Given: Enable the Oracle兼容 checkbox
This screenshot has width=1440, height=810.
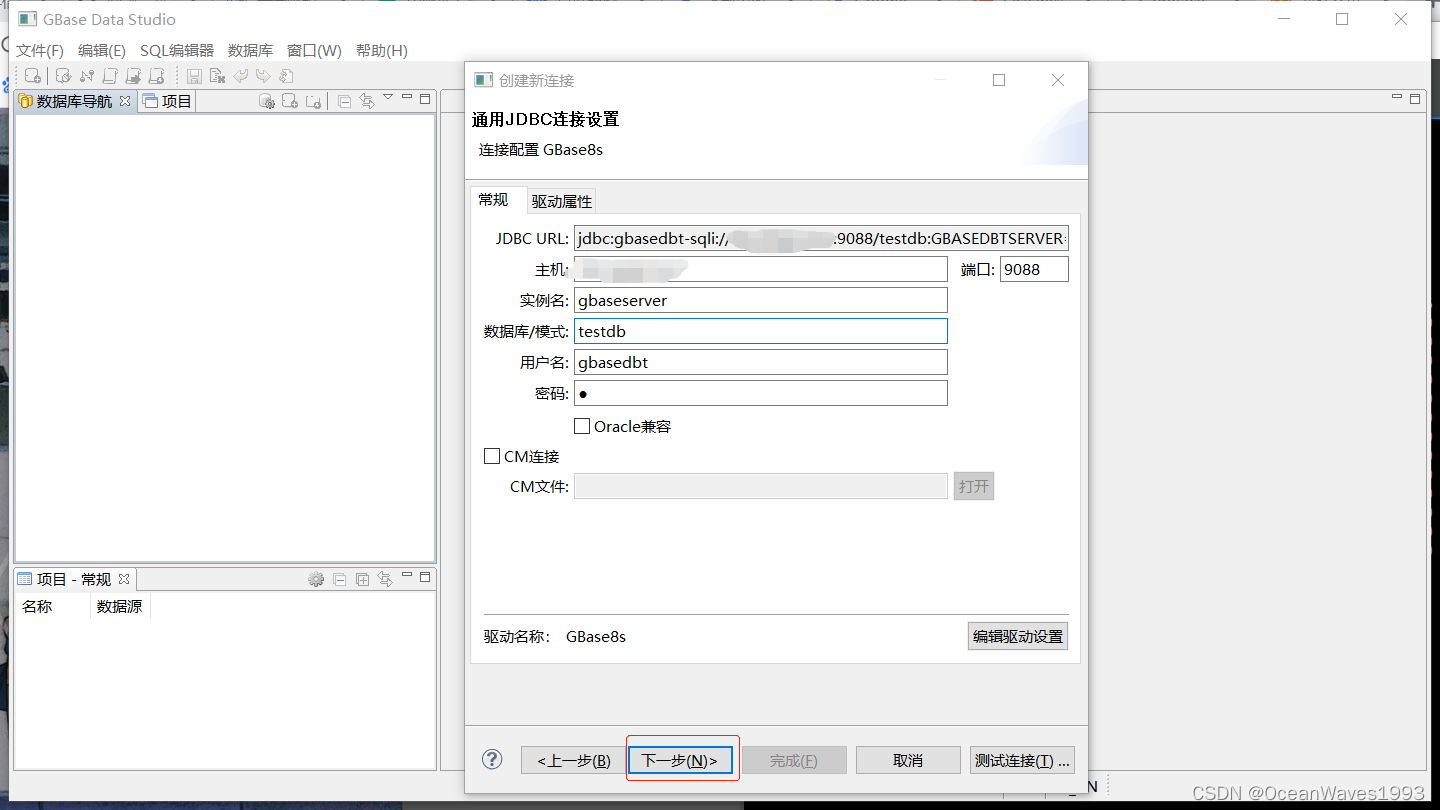Looking at the screenshot, I should pos(582,426).
